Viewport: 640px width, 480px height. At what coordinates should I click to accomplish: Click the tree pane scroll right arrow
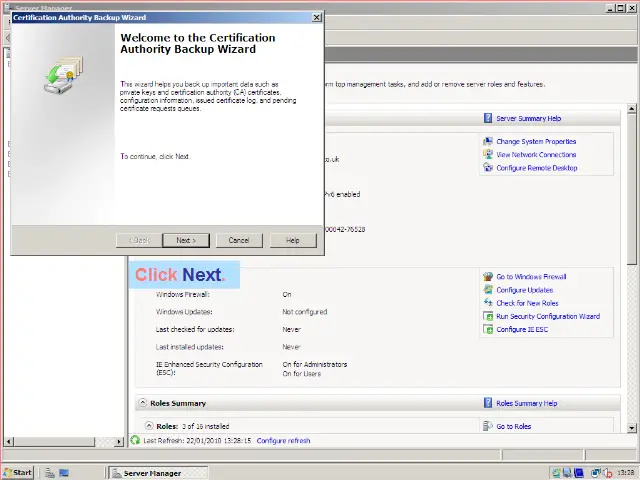click(119, 441)
